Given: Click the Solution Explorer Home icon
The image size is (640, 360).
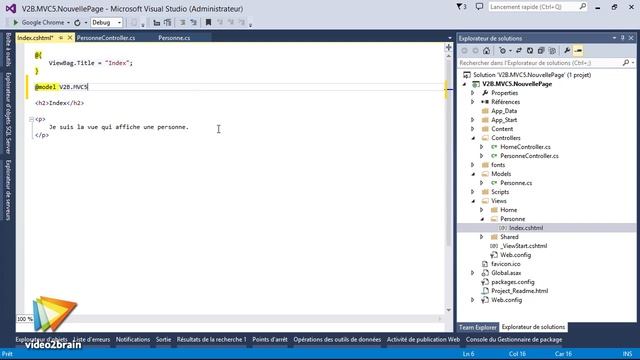Looking at the screenshot, I should pos(487,51).
